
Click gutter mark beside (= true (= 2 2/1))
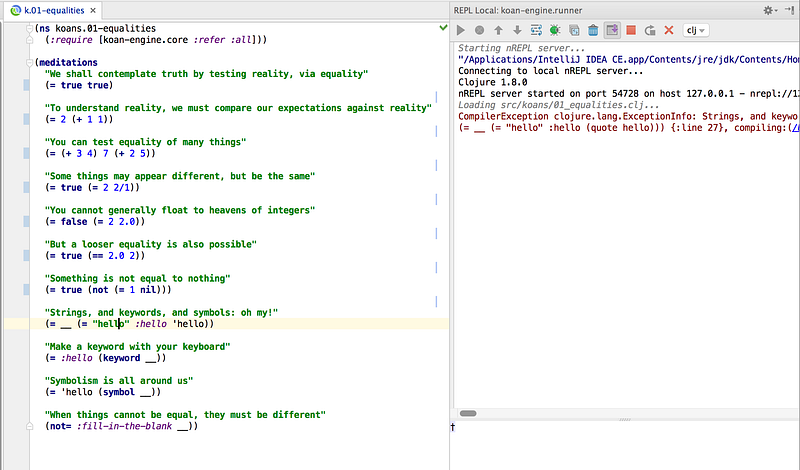pos(27,187)
